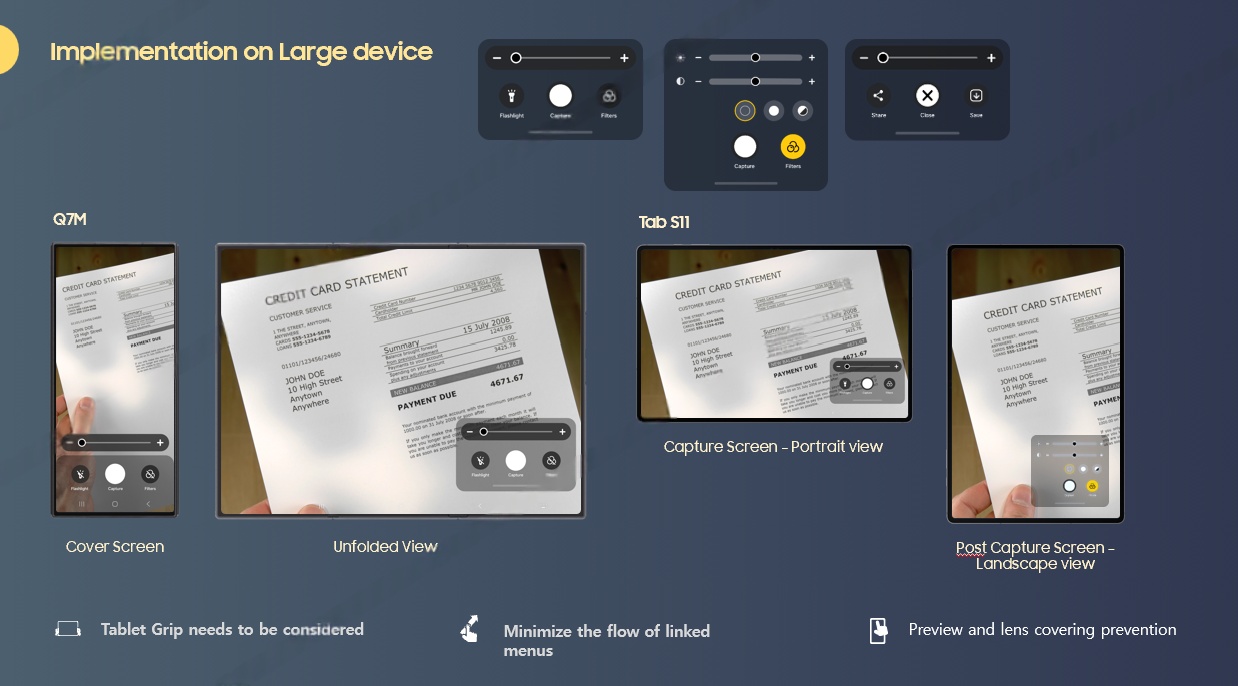Click Save icon in top-right panel
The image size is (1238, 686).
click(x=976, y=96)
